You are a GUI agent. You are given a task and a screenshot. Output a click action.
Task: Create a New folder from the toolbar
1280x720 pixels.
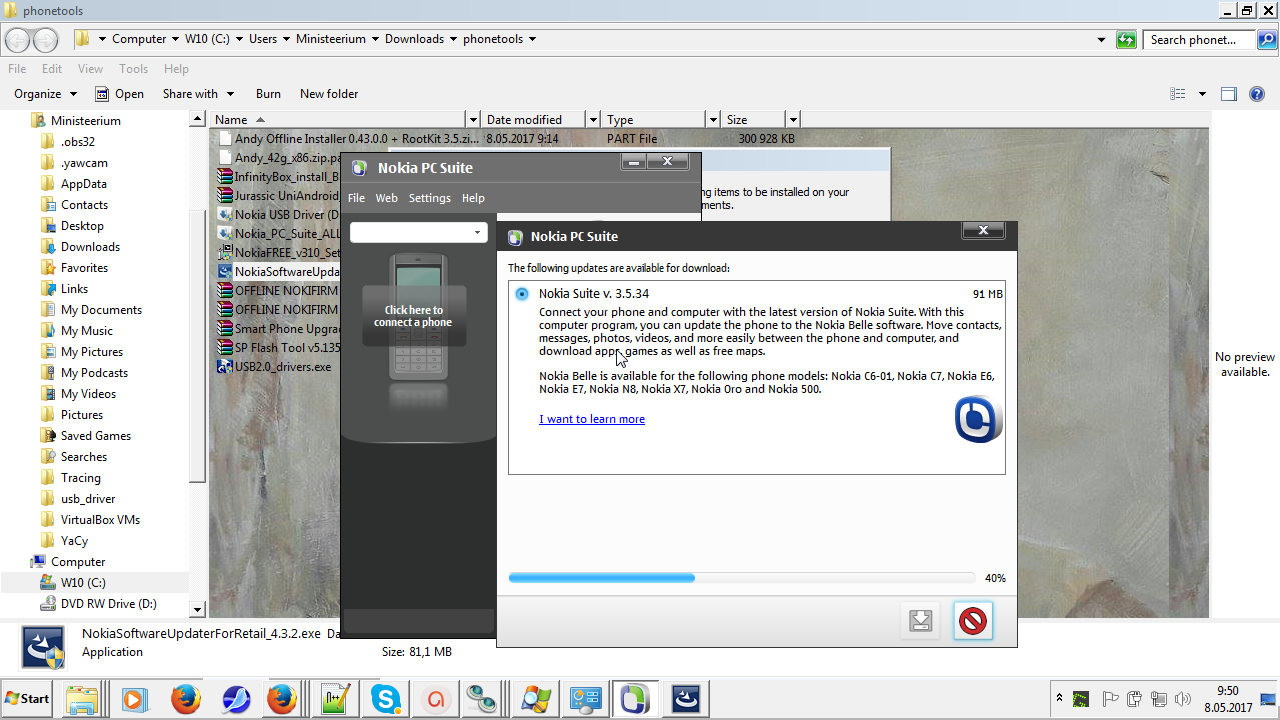pyautogui.click(x=329, y=94)
